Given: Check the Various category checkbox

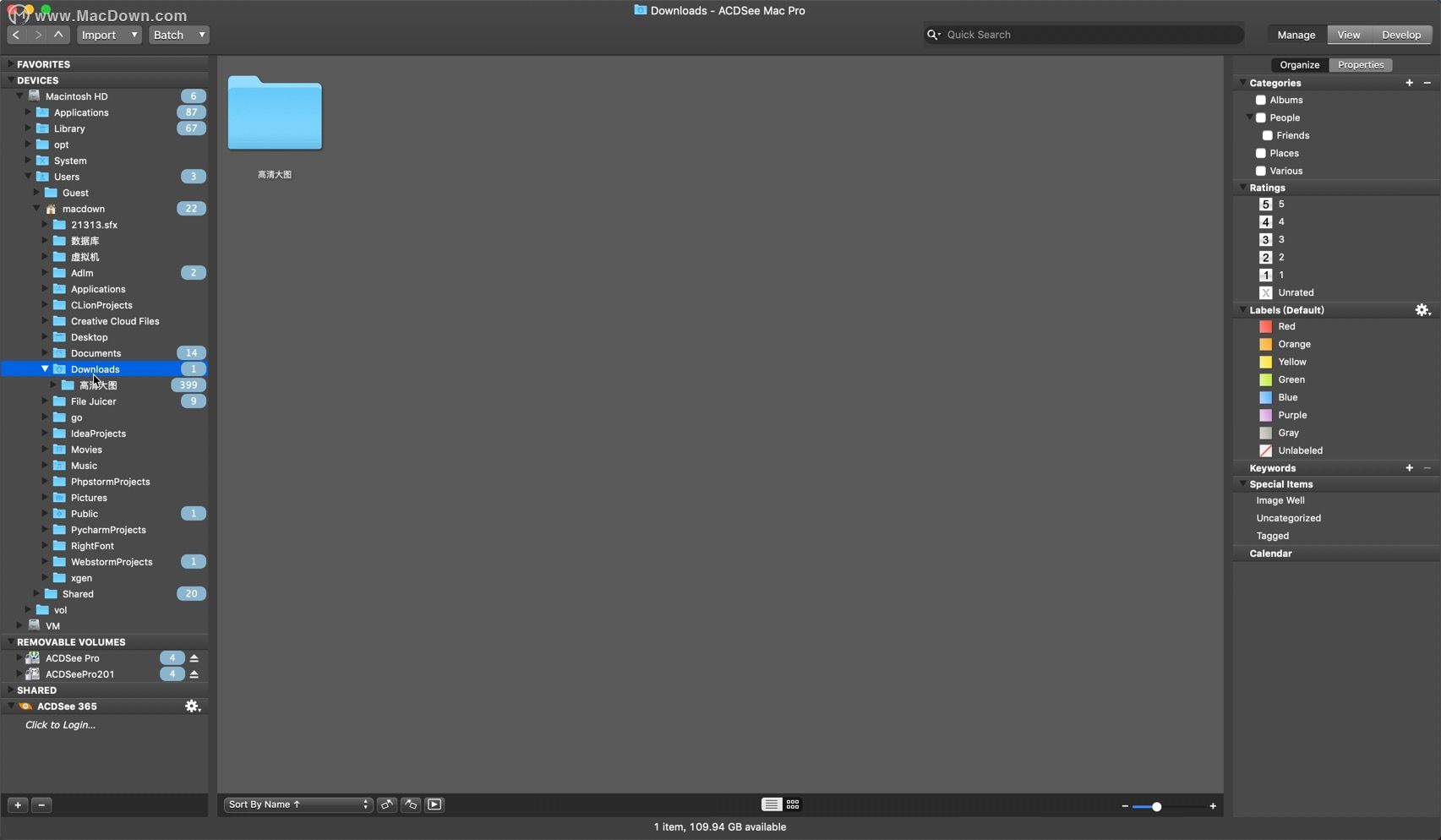Looking at the screenshot, I should click(x=1261, y=171).
